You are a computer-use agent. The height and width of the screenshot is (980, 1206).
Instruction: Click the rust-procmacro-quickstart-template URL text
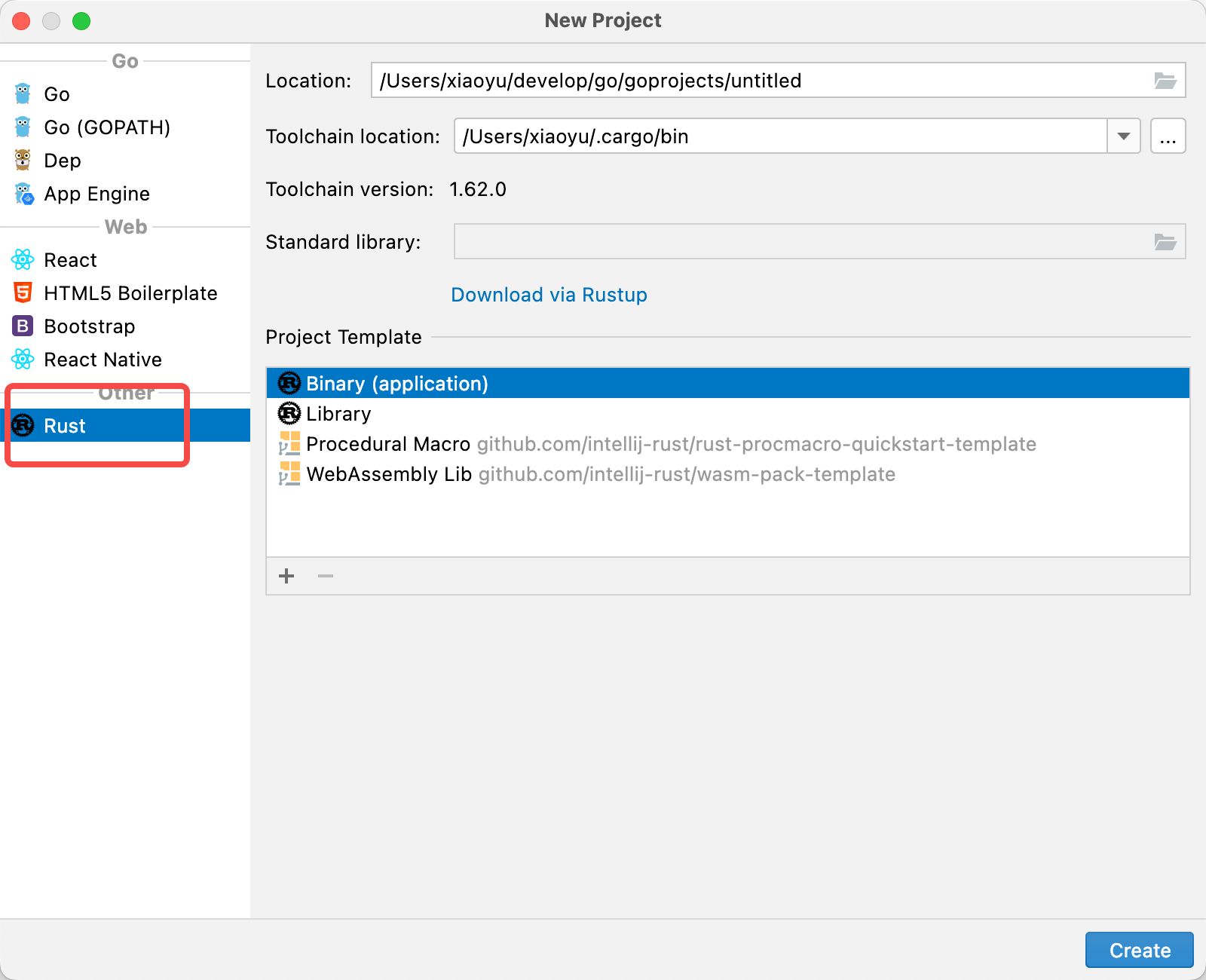click(757, 444)
